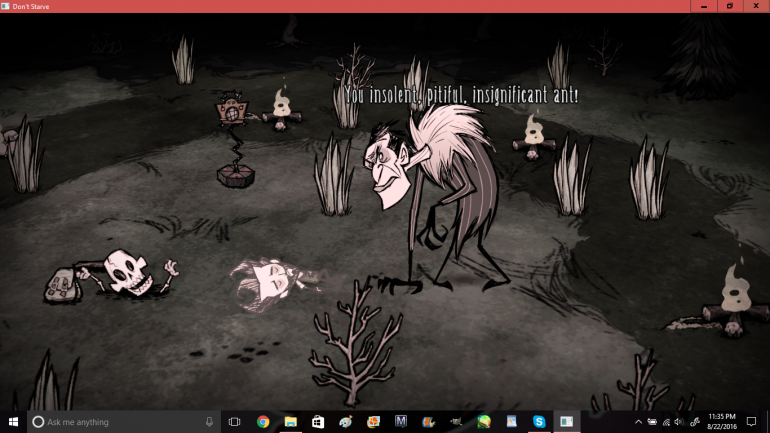The height and width of the screenshot is (433, 770).
Task: Open File Explorer from the taskbar
Action: [291, 422]
